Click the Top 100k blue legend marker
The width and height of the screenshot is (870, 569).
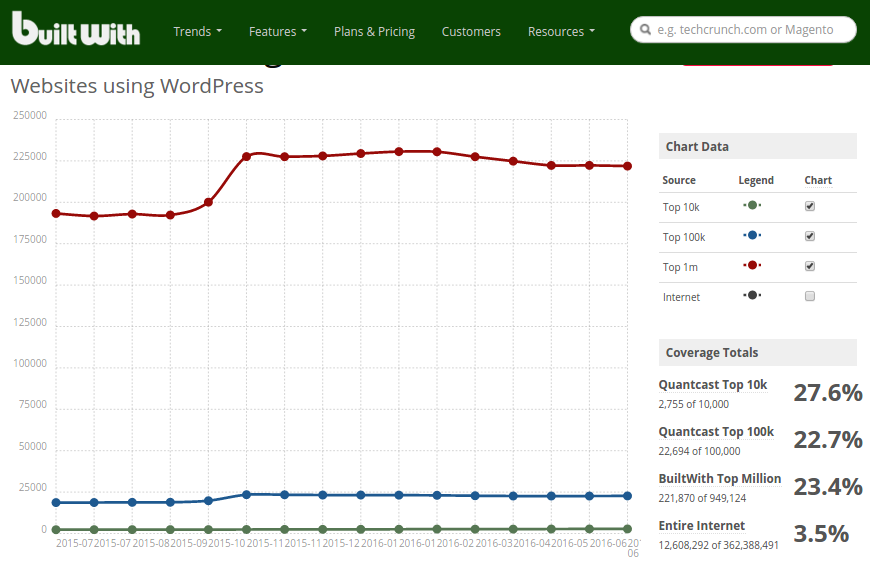pos(752,236)
